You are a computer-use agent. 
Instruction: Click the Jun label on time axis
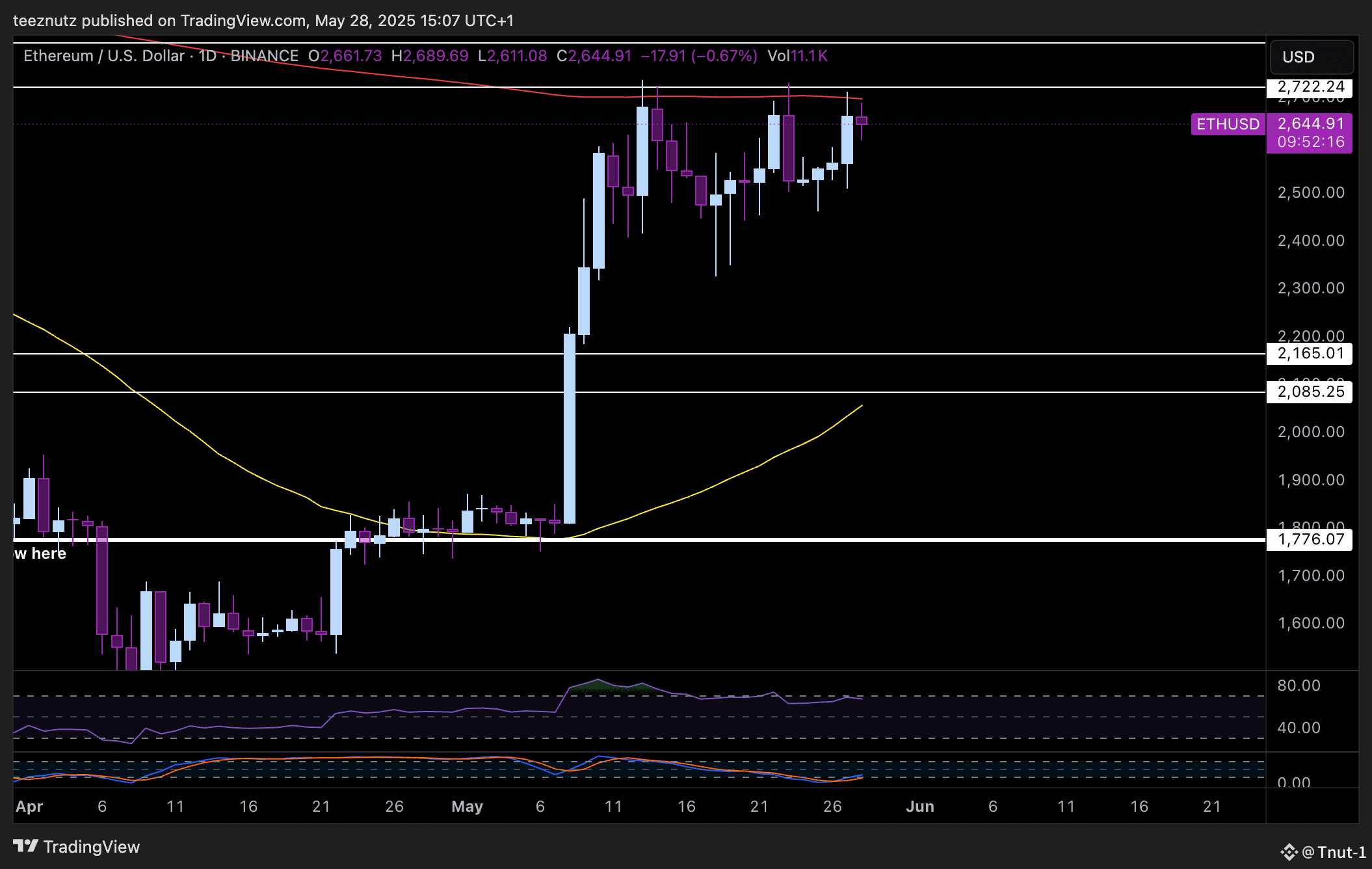[x=920, y=807]
